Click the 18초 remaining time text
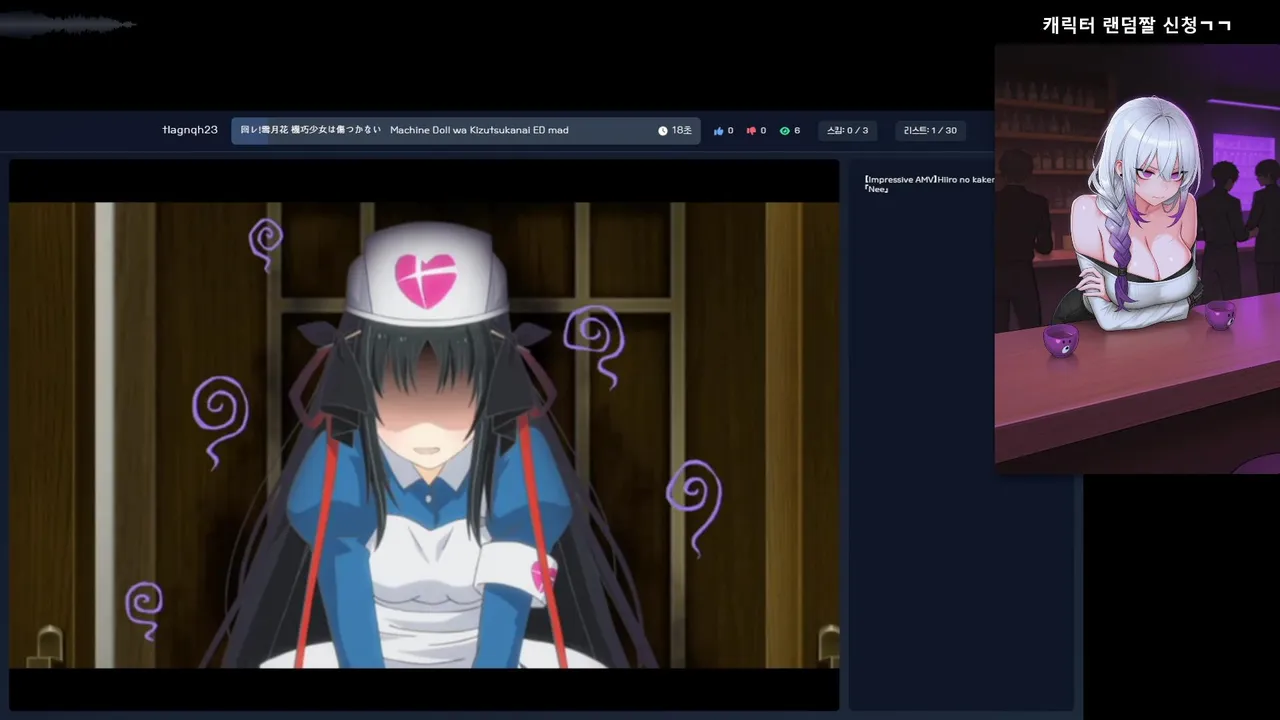This screenshot has width=1280, height=720. (x=682, y=131)
